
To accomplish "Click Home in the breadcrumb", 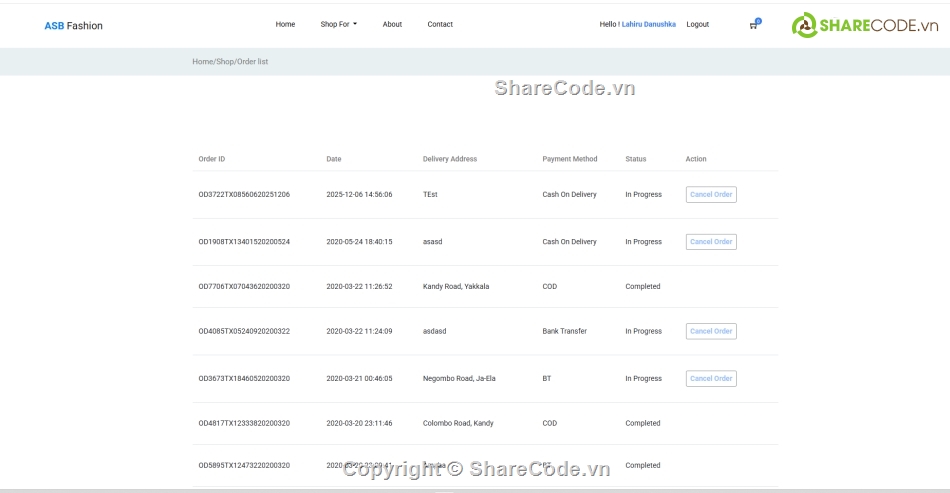I will tap(202, 62).
